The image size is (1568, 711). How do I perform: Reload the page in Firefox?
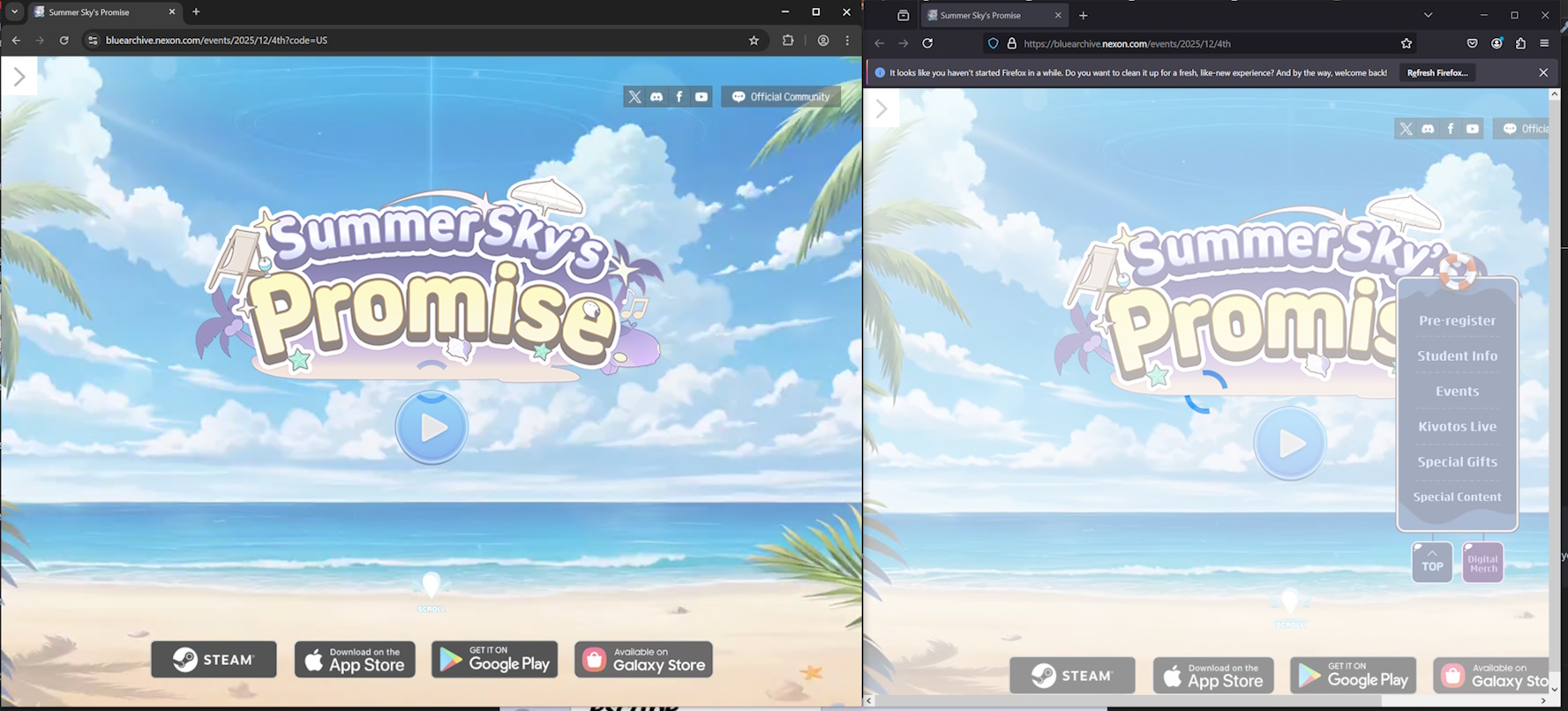927,43
